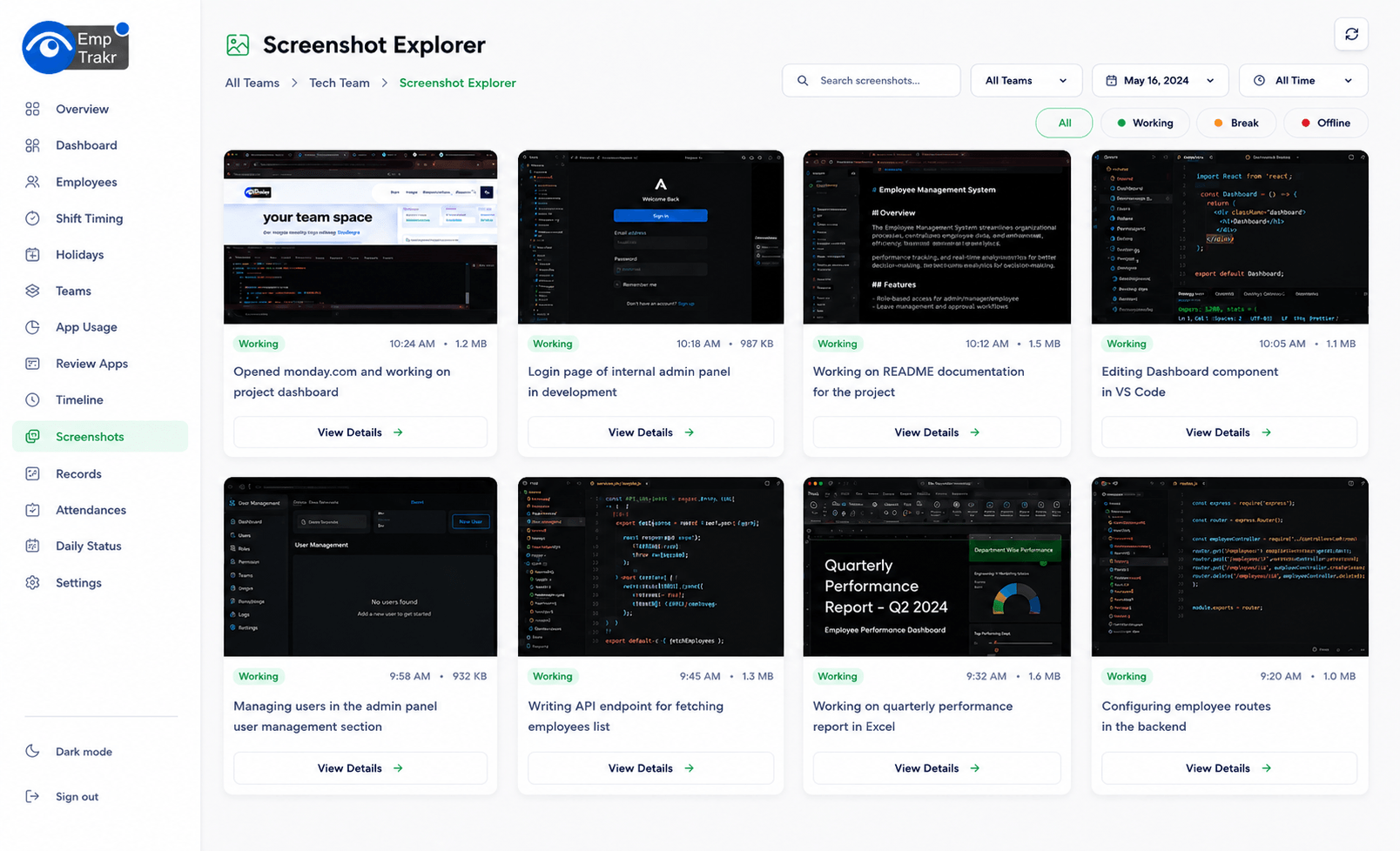The width and height of the screenshot is (1400, 851).
Task: View Details of Editing Dashboard component card
Action: (x=1229, y=432)
